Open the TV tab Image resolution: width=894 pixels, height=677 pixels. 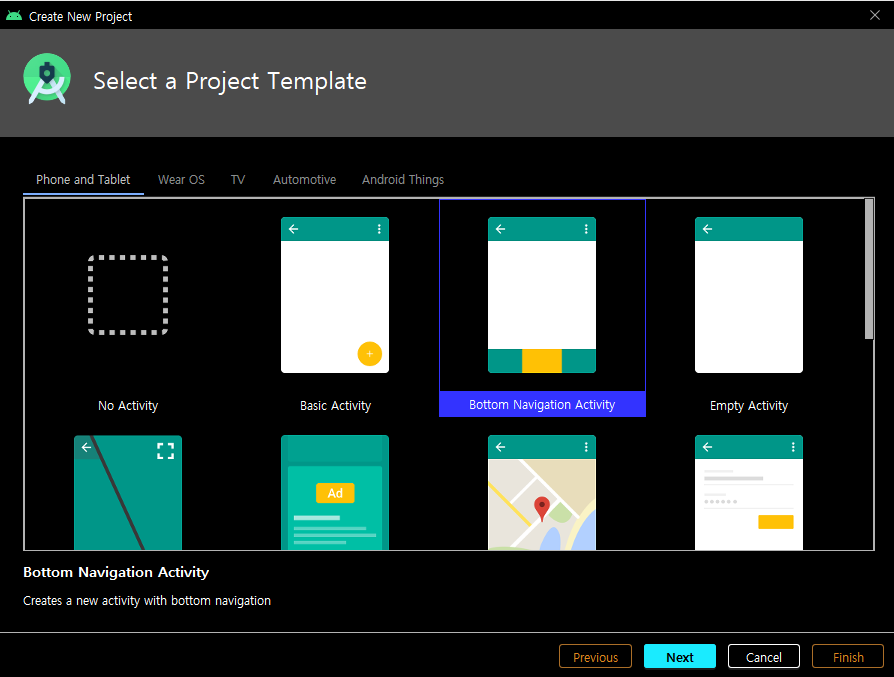point(238,180)
